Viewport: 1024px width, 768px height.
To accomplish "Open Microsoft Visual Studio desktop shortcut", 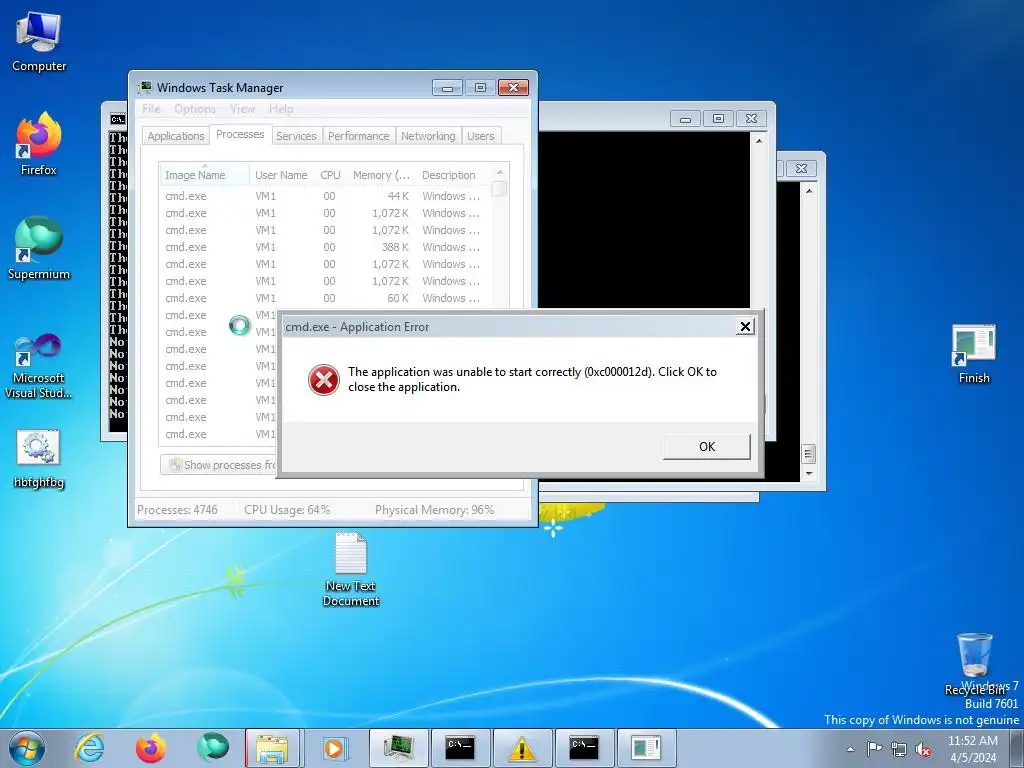I will [39, 366].
